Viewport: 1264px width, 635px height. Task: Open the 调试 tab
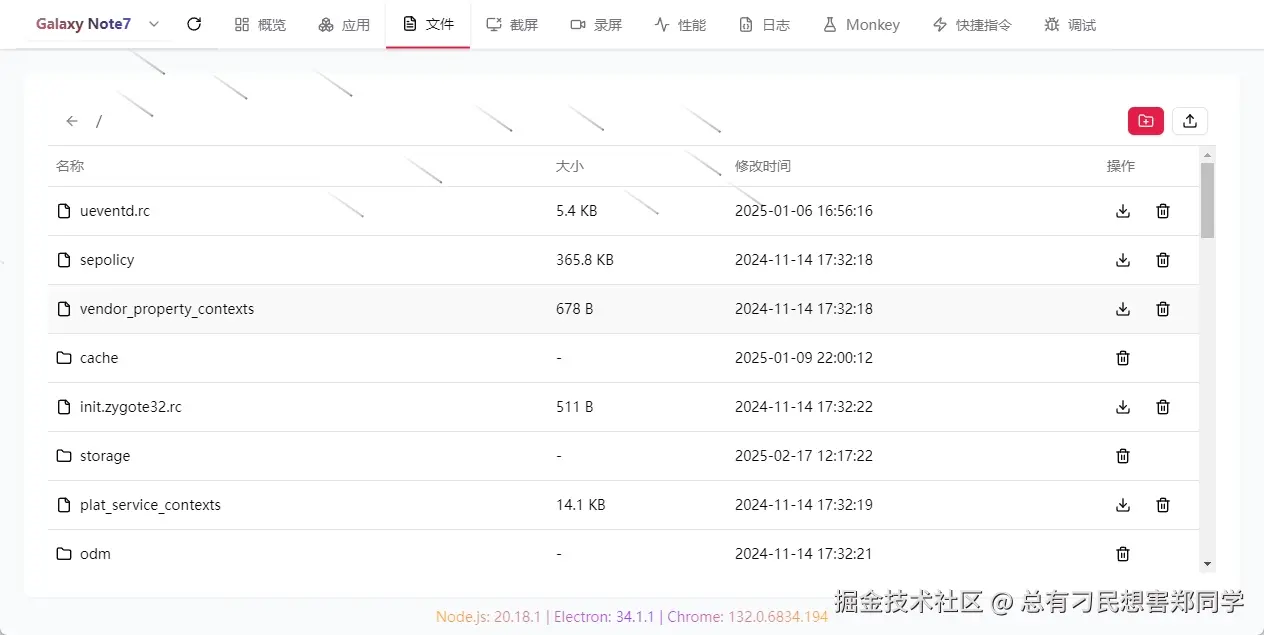click(1069, 24)
